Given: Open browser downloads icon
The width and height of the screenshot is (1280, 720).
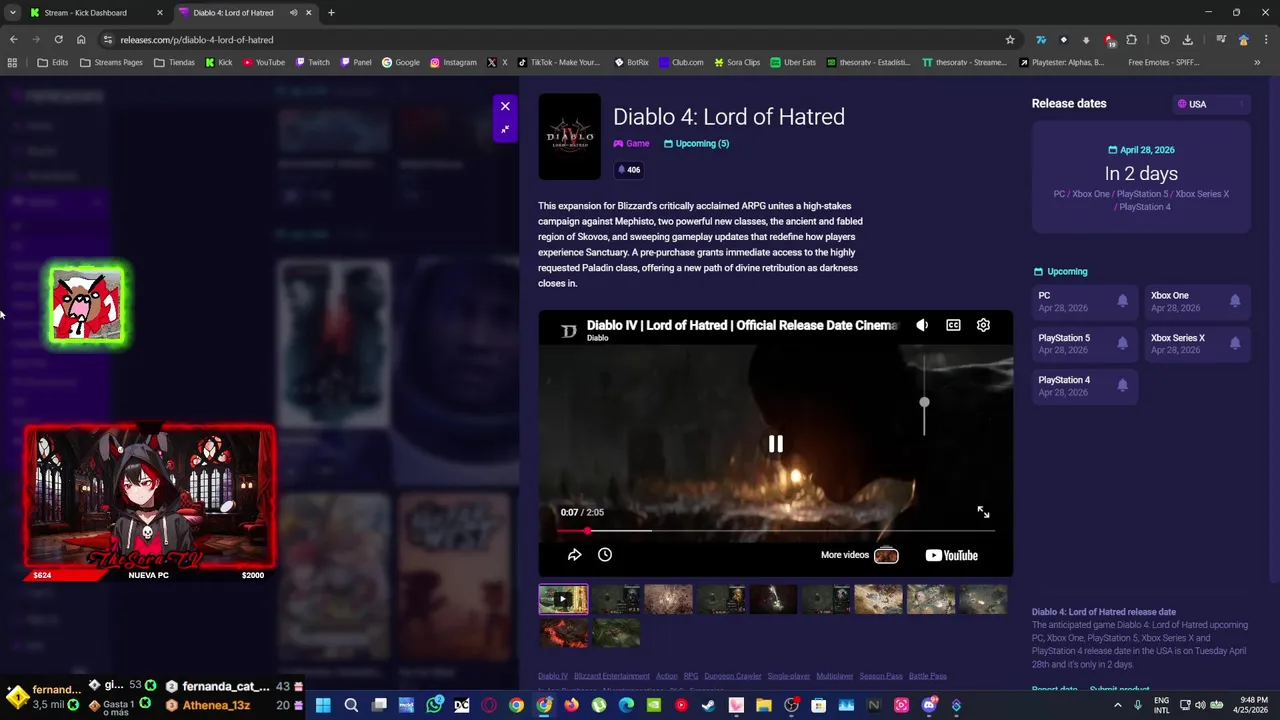Looking at the screenshot, I should [1187, 40].
